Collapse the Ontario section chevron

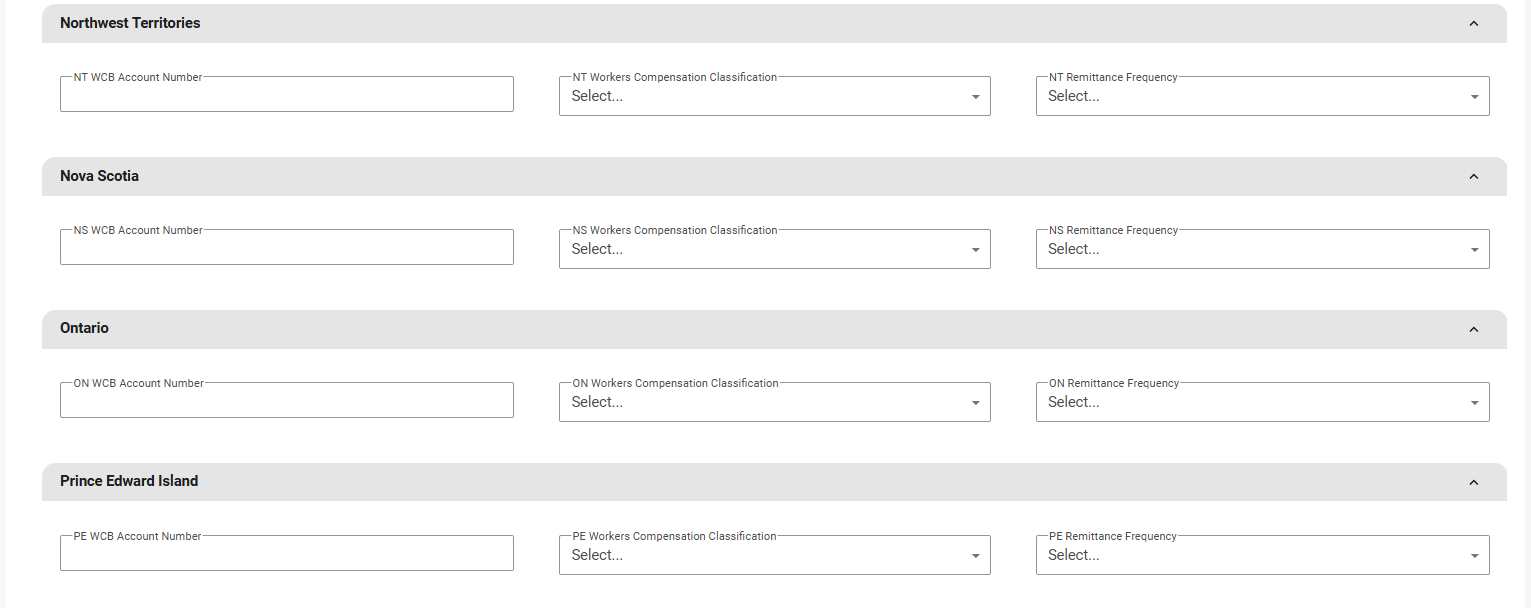[1473, 329]
